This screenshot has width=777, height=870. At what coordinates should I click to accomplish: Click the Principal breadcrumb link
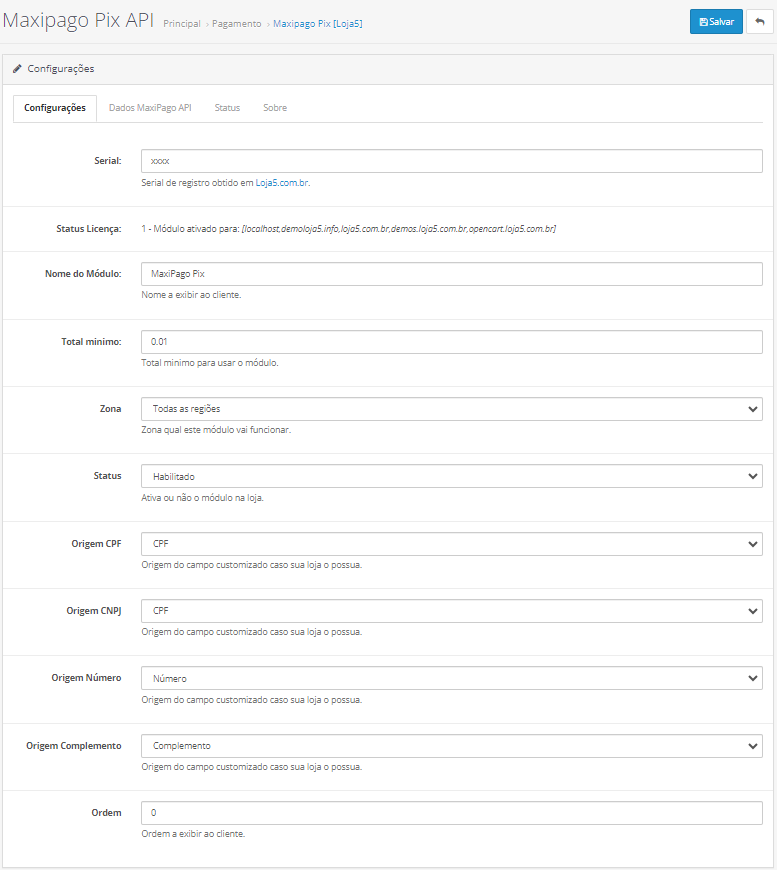point(181,23)
